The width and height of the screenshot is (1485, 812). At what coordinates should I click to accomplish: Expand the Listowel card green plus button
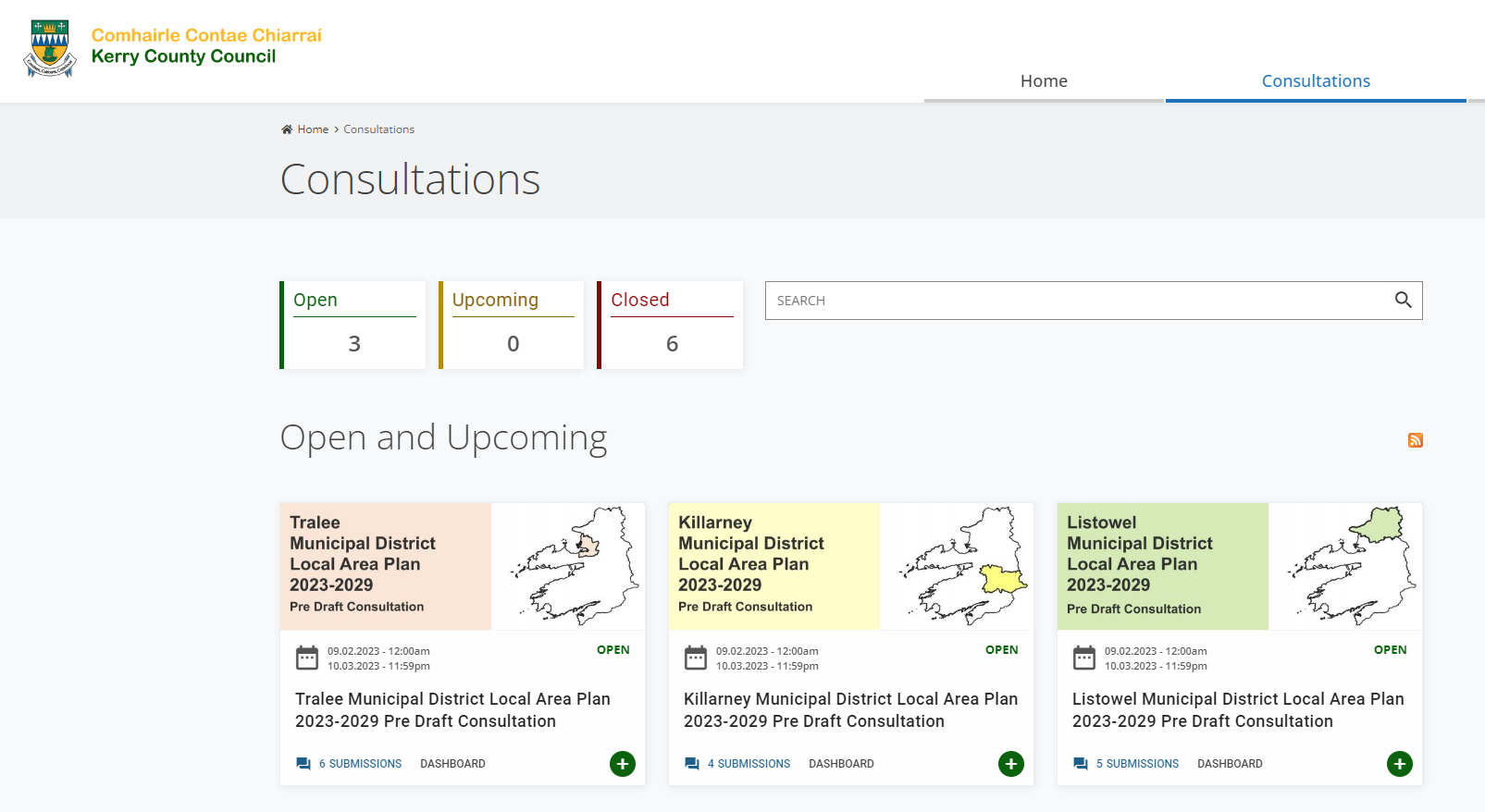coord(1400,764)
